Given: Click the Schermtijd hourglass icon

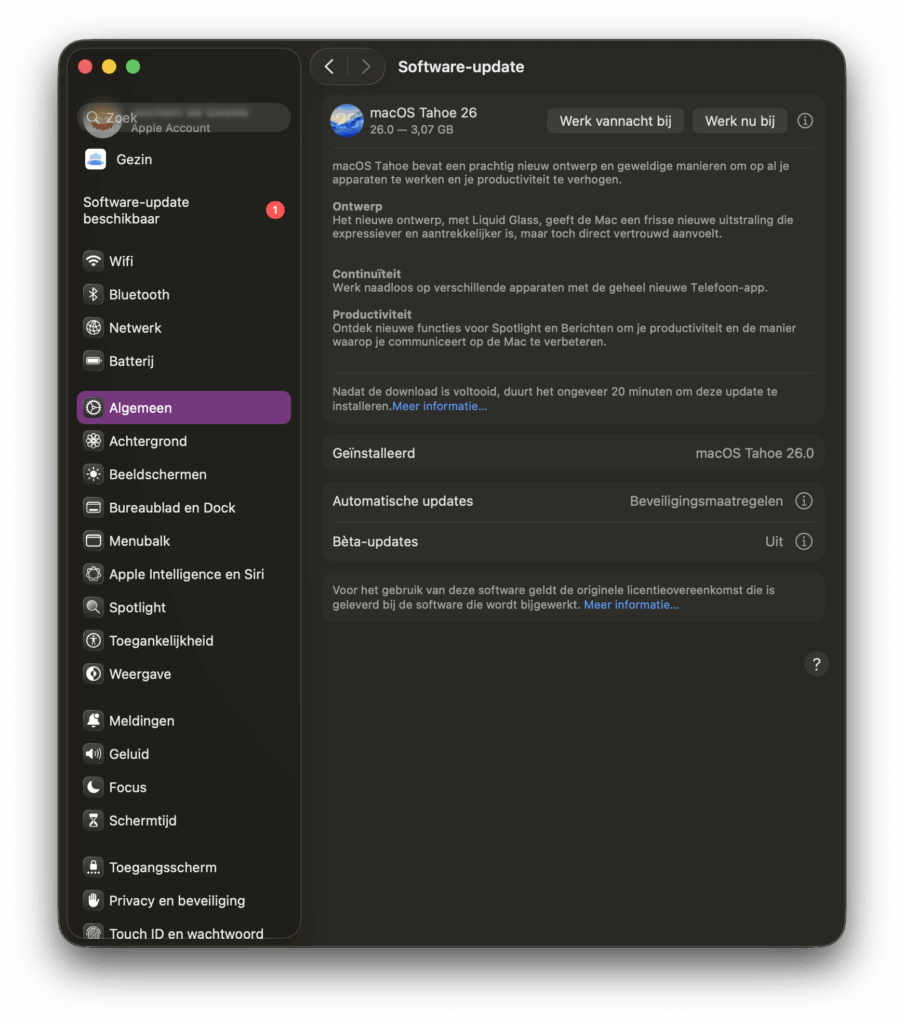Looking at the screenshot, I should 93,820.
